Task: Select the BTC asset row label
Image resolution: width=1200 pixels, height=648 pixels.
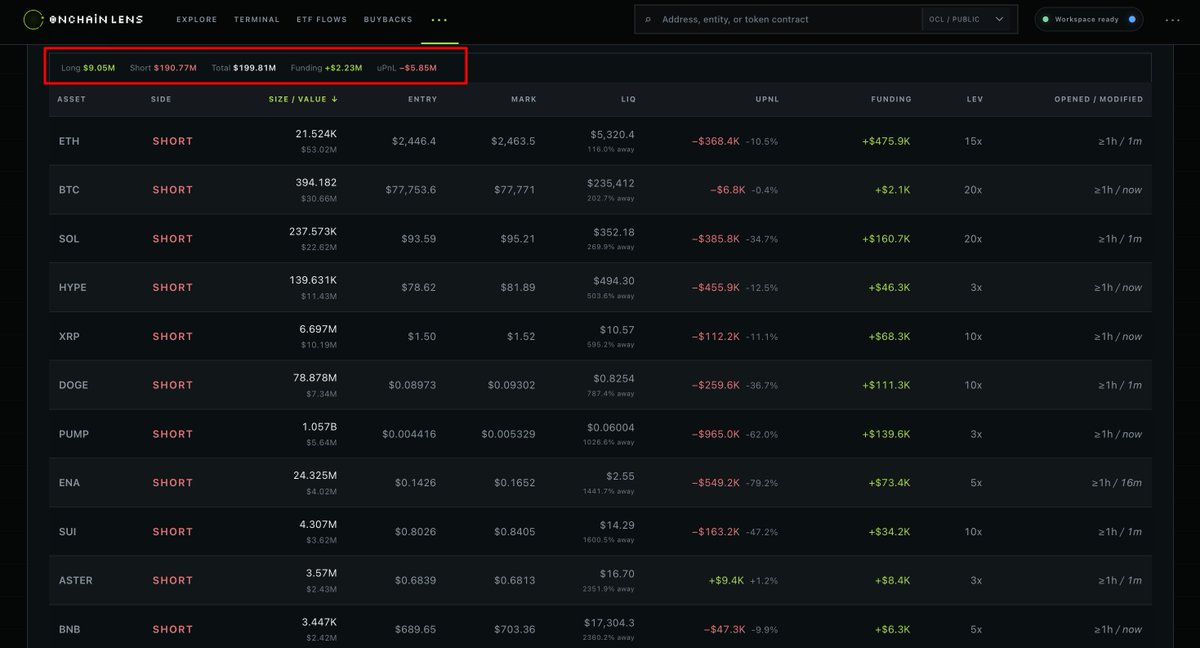Action: click(69, 190)
